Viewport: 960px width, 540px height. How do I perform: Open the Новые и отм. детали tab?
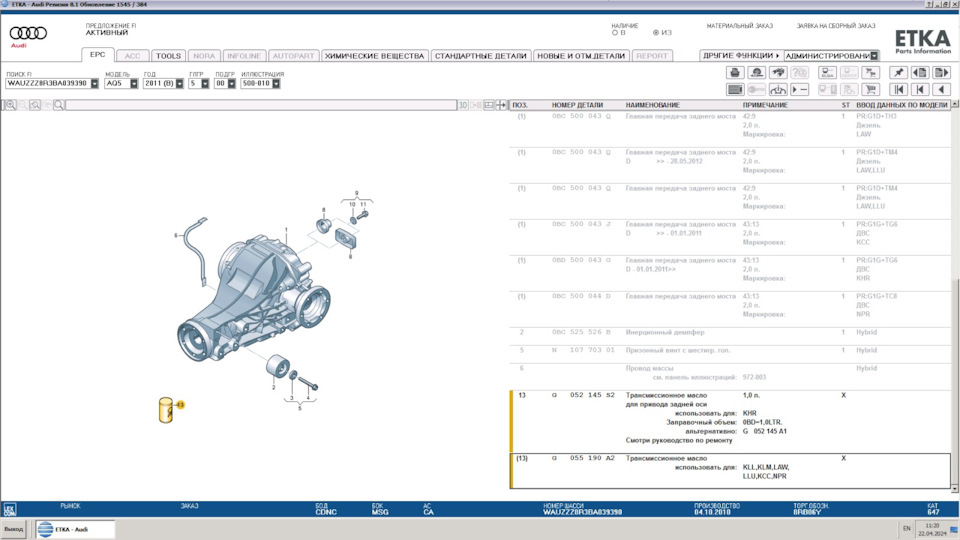581,56
